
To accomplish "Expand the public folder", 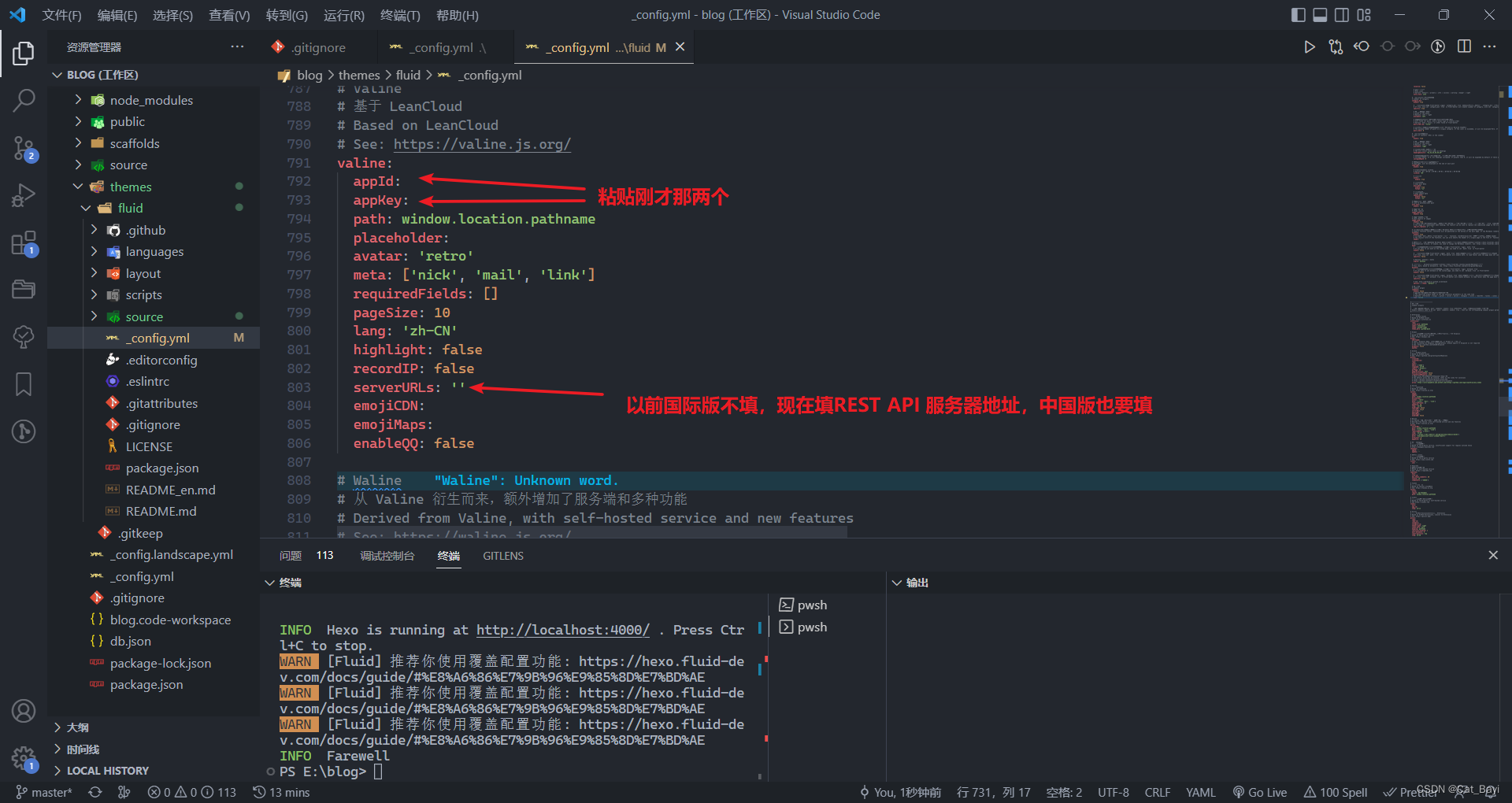I will 78,121.
